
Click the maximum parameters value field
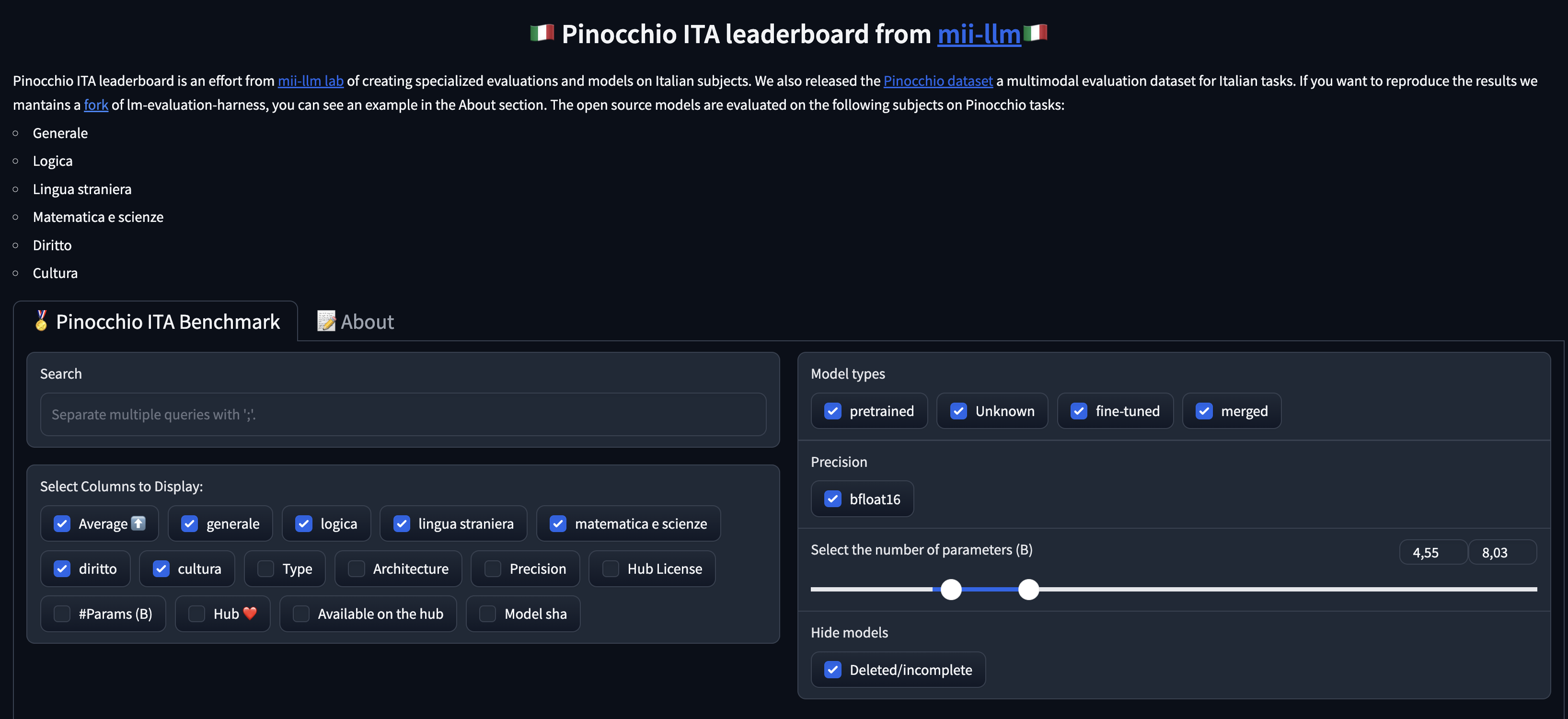1501,553
